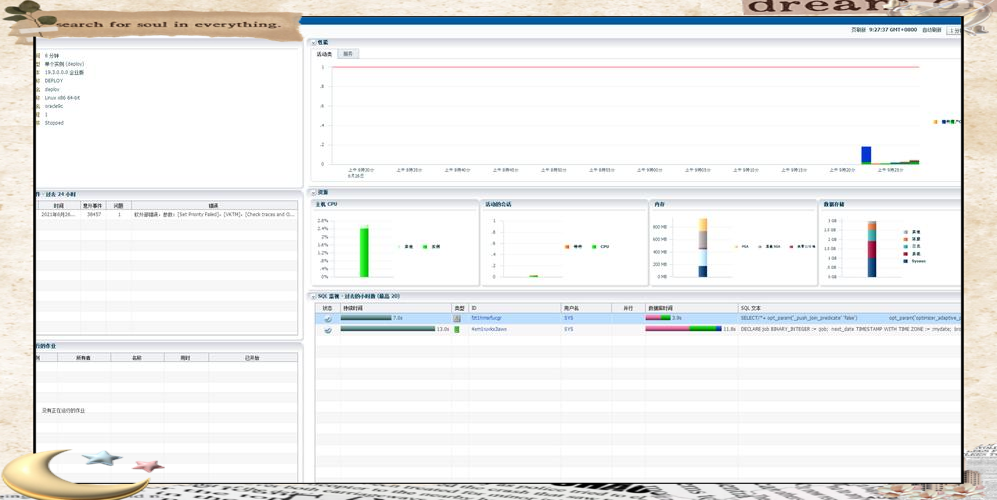Switch to the 服务 tab
The width and height of the screenshot is (997, 500).
(x=348, y=54)
